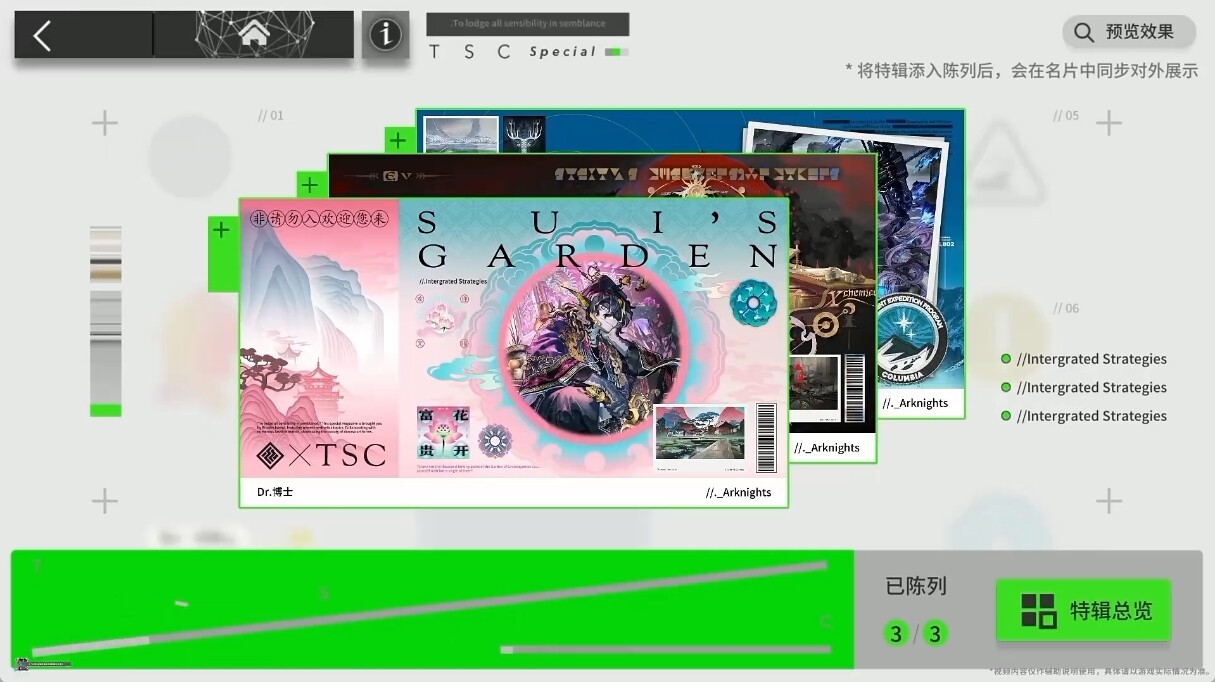
Task: Click the green Special level indicator bar
Action: point(616,52)
